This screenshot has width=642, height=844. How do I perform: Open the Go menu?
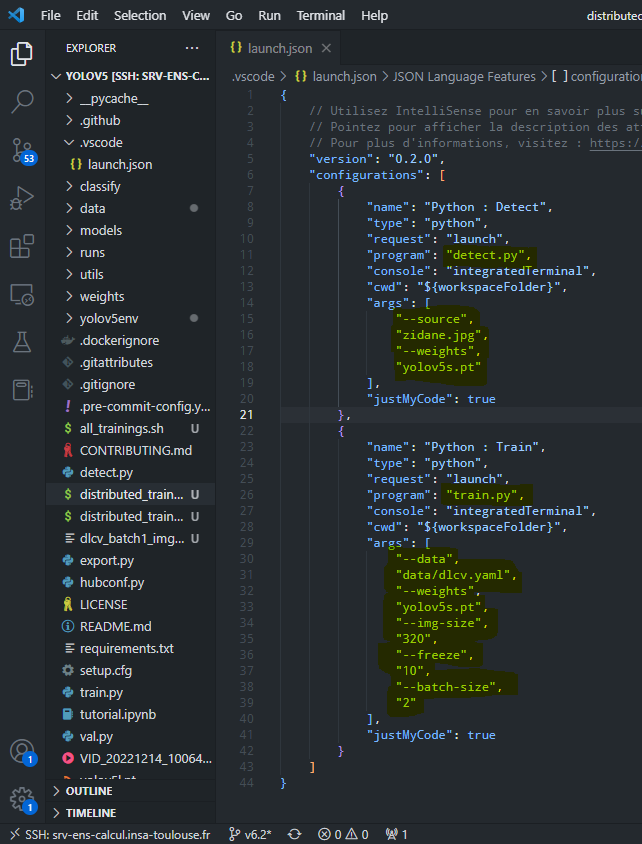[234, 16]
